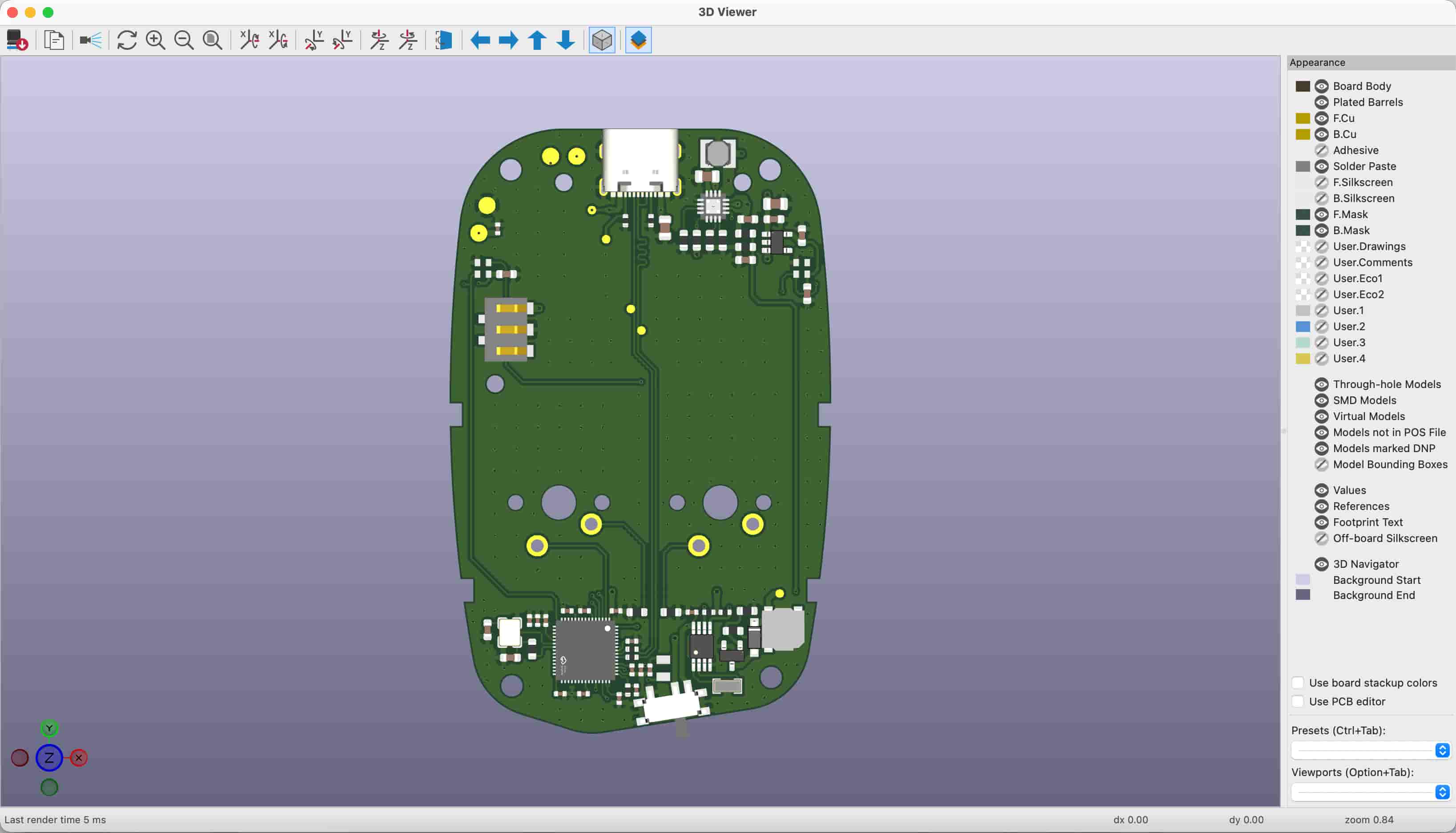Hide the Plated Barrels layer

1321,102
